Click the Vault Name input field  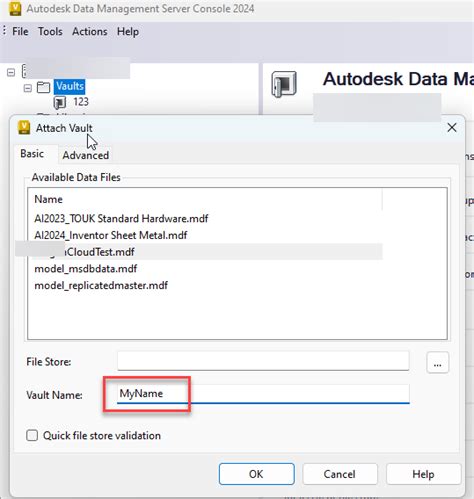(x=263, y=394)
